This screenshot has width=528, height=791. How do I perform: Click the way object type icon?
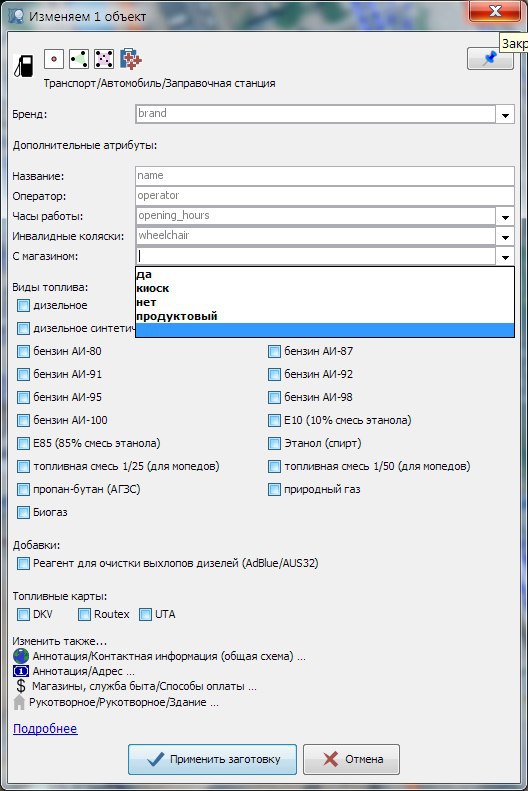coord(79,59)
